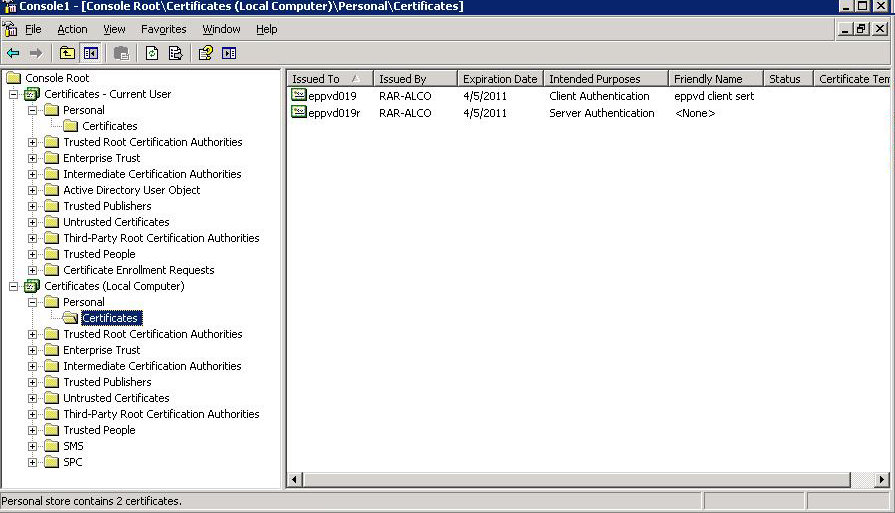Viewport: 895px width, 513px height.
Task: Sort by Expiration Date column header
Action: pyautogui.click(x=500, y=79)
